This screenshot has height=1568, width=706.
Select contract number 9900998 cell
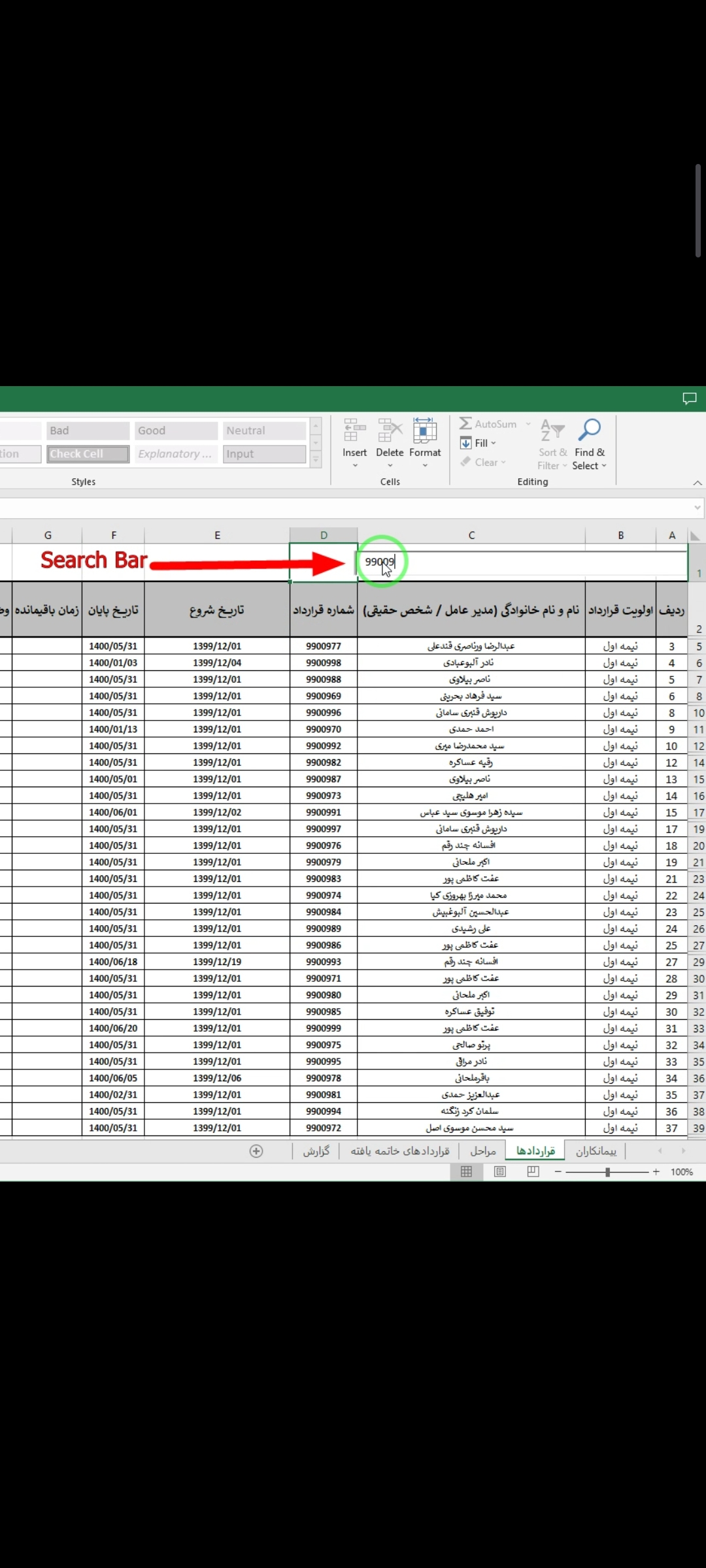click(x=324, y=662)
